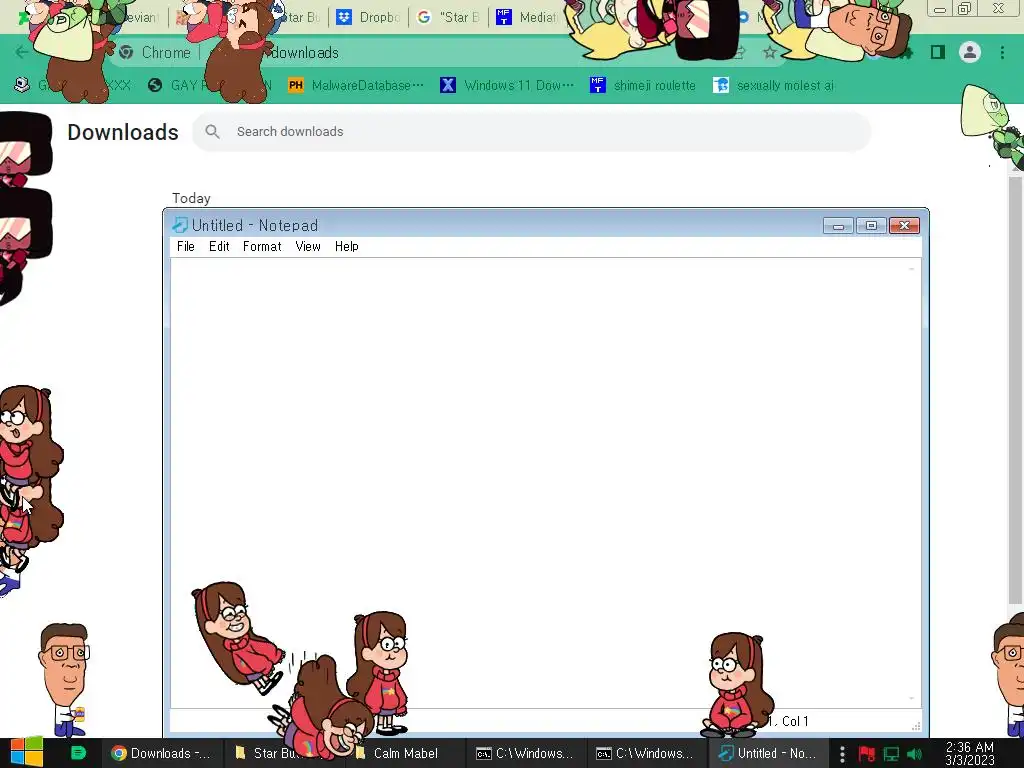
Task: Open the Calm Mabel folder on the taskbar
Action: click(405, 753)
